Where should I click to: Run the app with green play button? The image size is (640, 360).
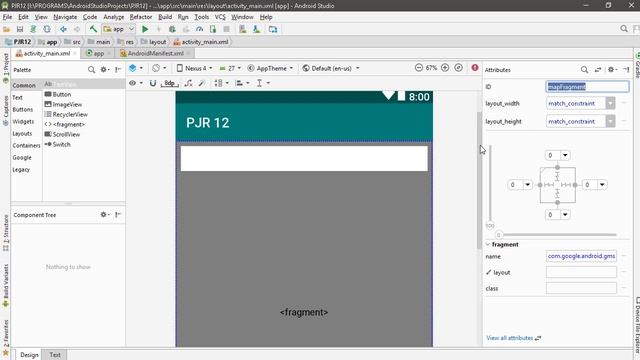click(145, 29)
